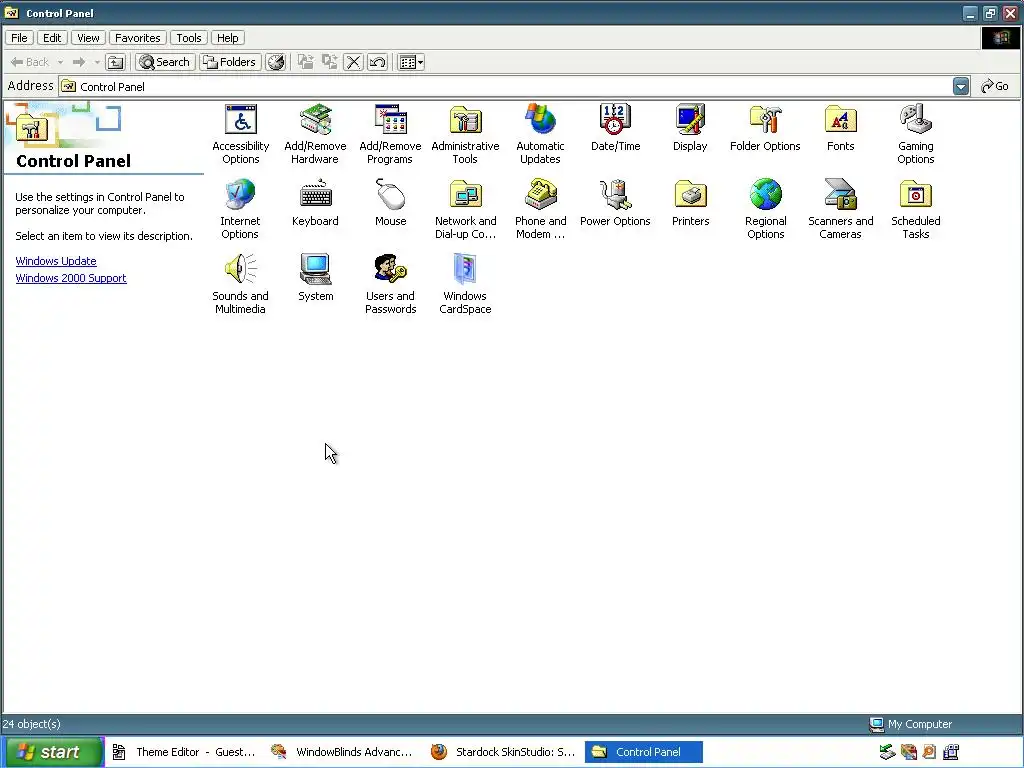Click the Copy To toolbar icon

tap(330, 62)
